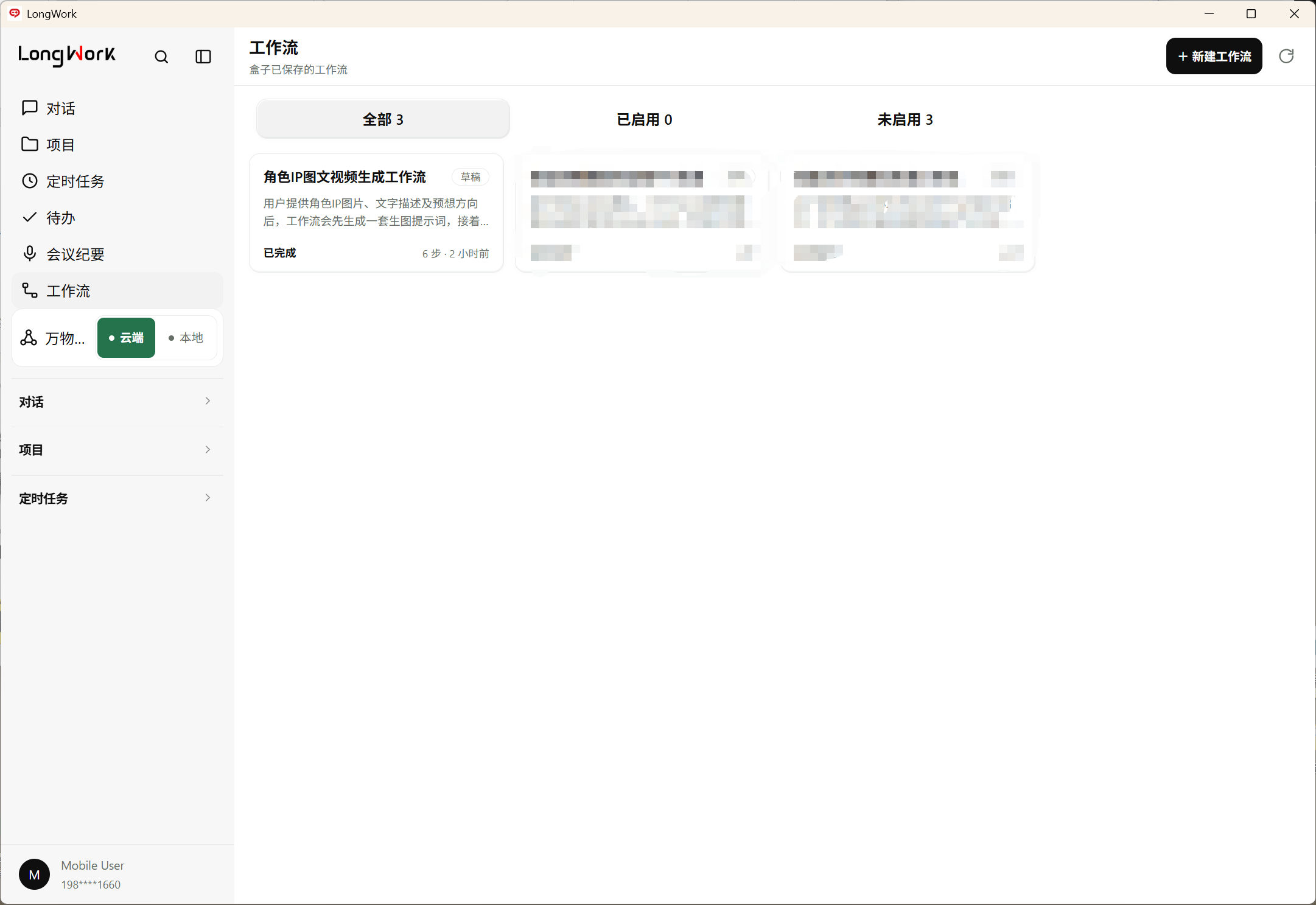Viewport: 1316px width, 905px height.
Task: Select the 全部 3 tab
Action: pyautogui.click(x=383, y=119)
